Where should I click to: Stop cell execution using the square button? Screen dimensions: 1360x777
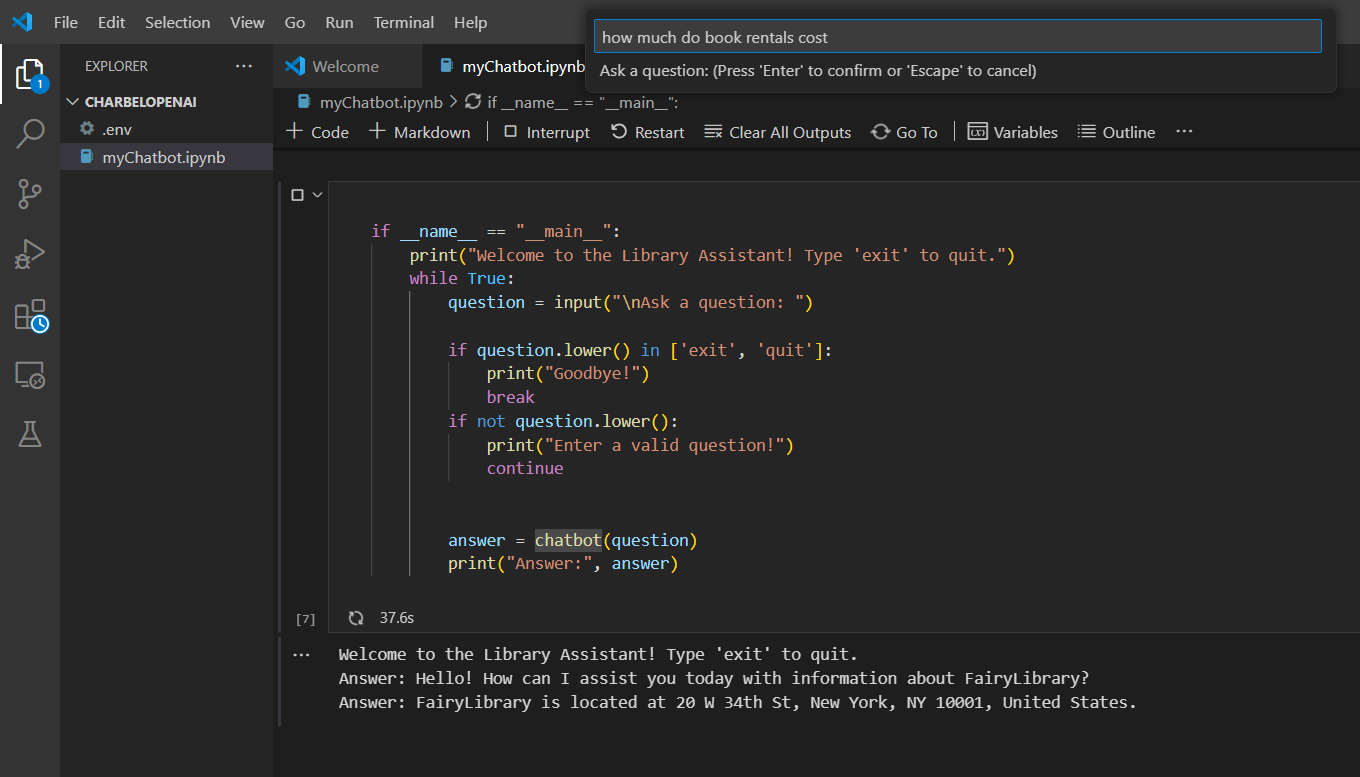tap(297, 195)
